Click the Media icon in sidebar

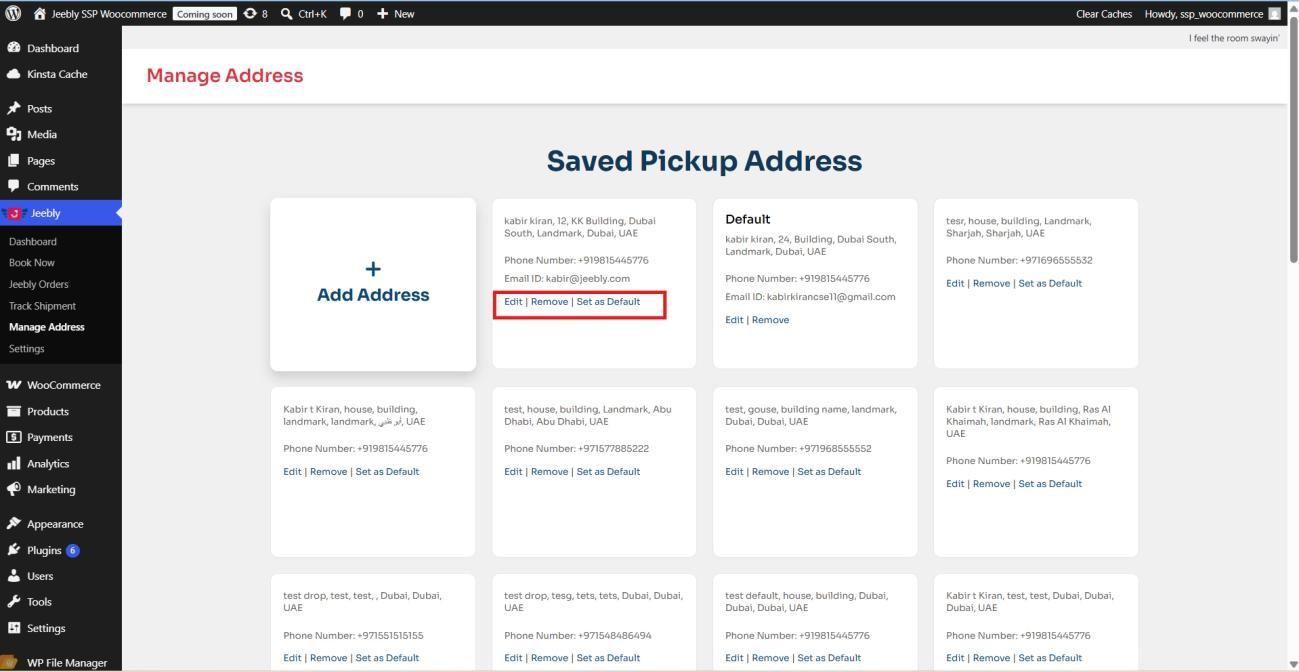(14, 134)
